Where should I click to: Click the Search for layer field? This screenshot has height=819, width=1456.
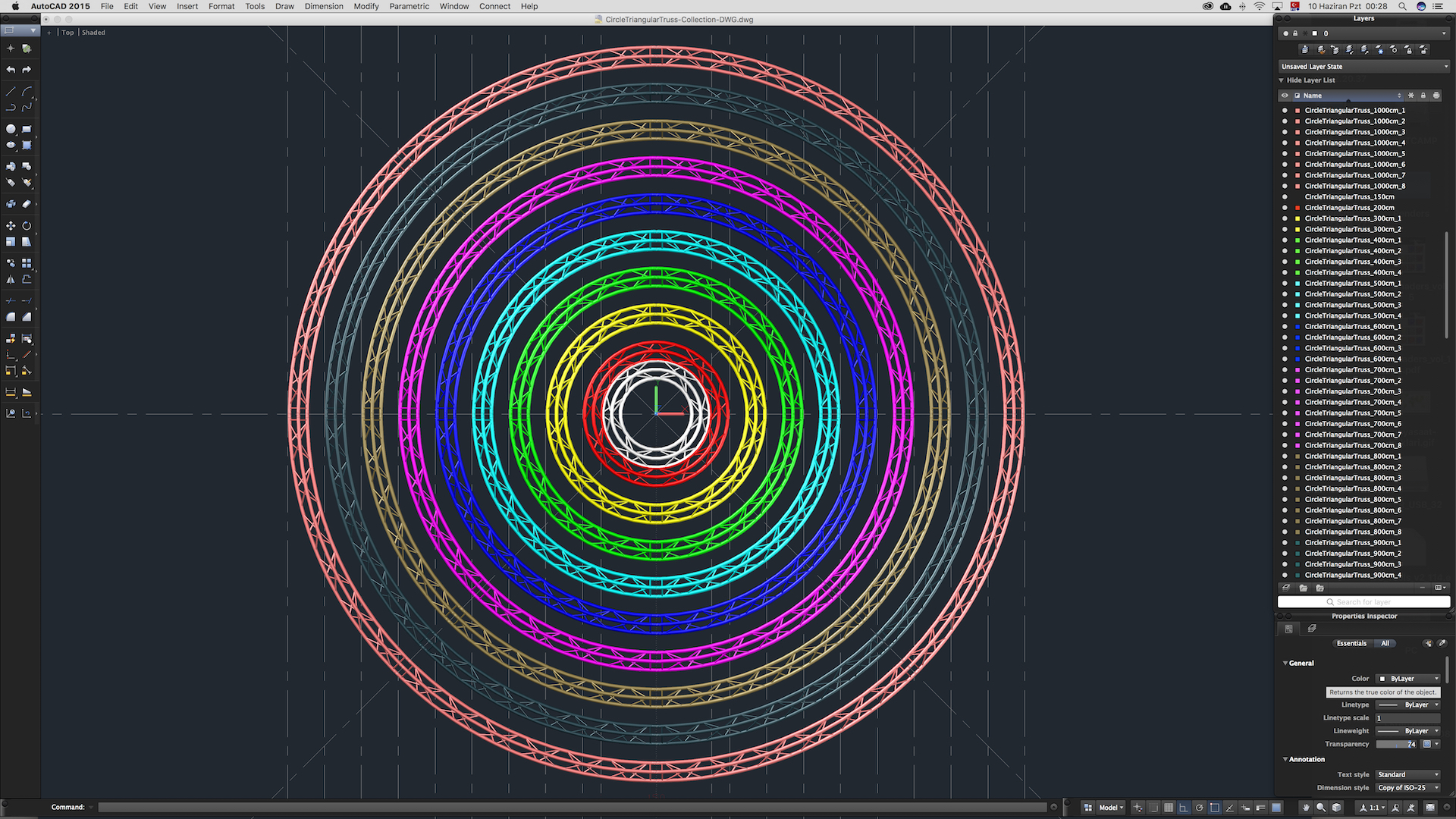1363,602
